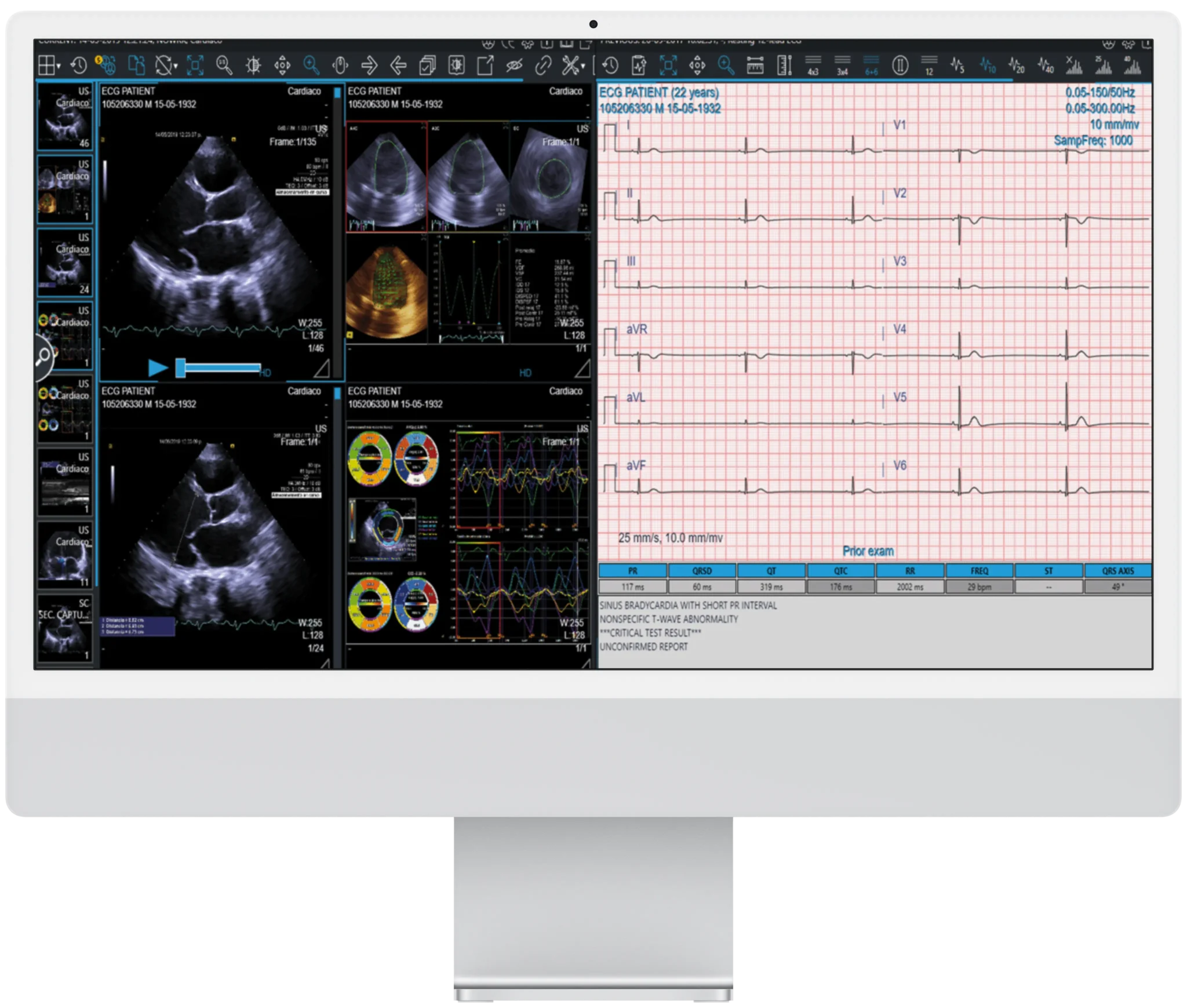Click the 1:1 magnifier zoom icon
This screenshot has height=1008, width=1187.
(x=224, y=65)
